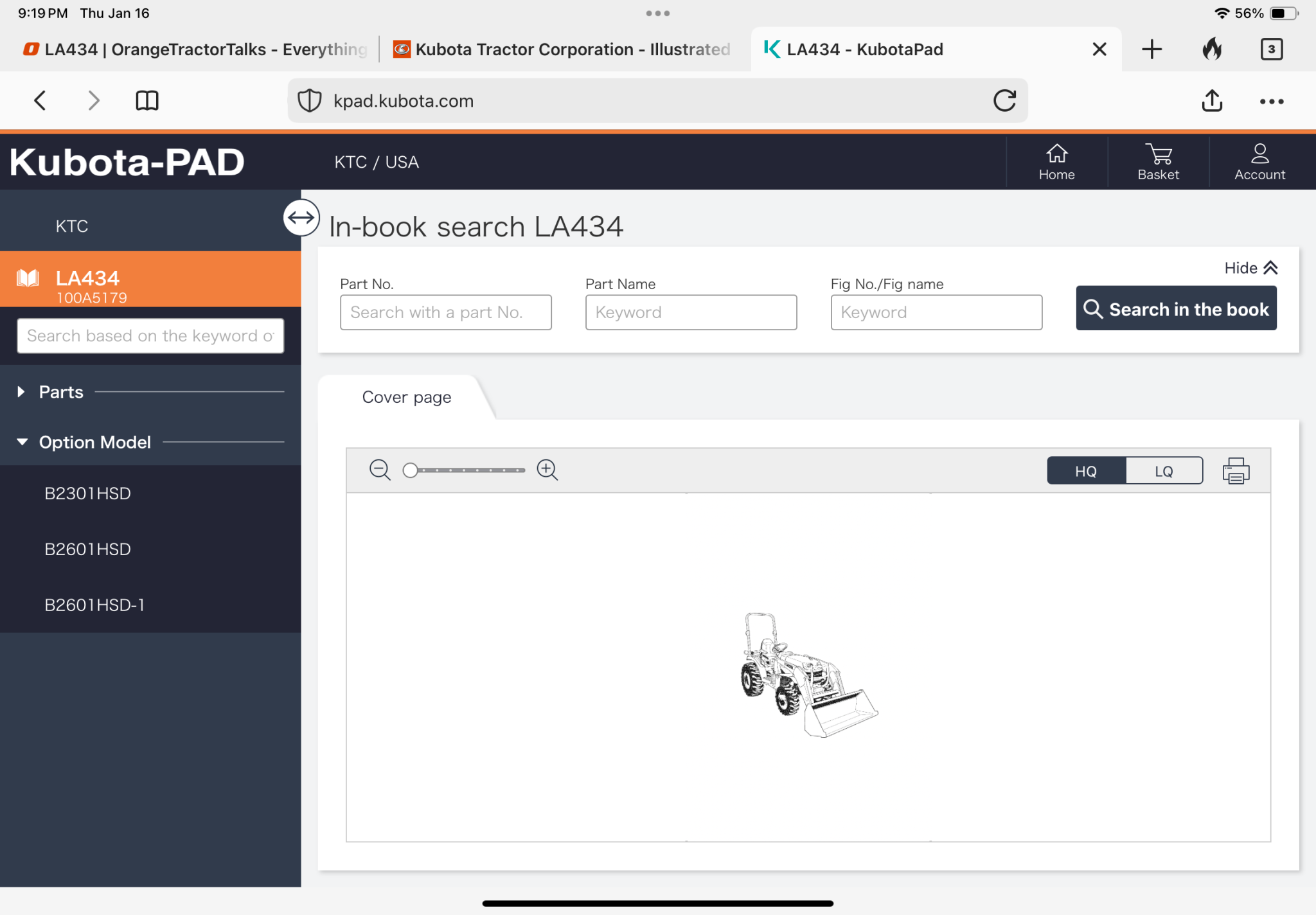Open the bookmarks book icon
Viewport: 1316px width, 915px height.
point(147,100)
